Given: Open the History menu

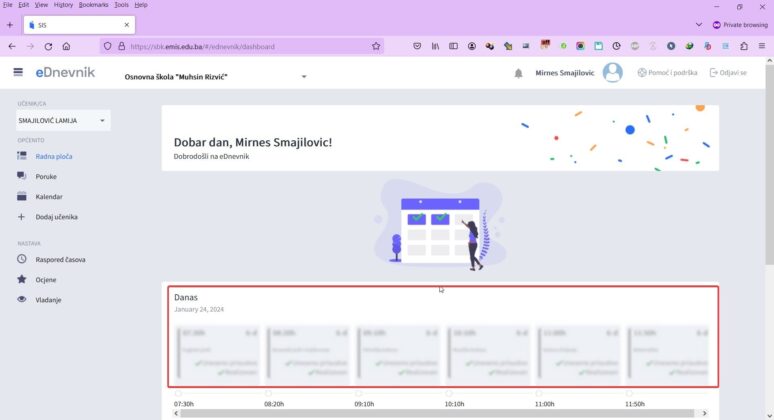Looking at the screenshot, I should coord(62,5).
